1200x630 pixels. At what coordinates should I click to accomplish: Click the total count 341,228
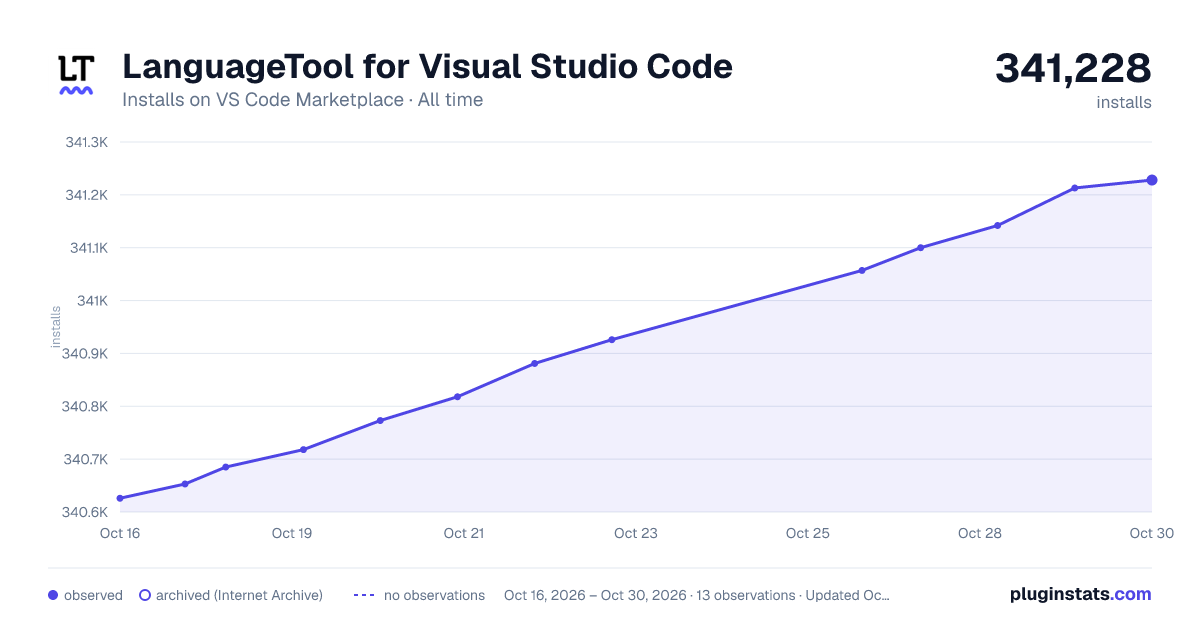point(1073,68)
